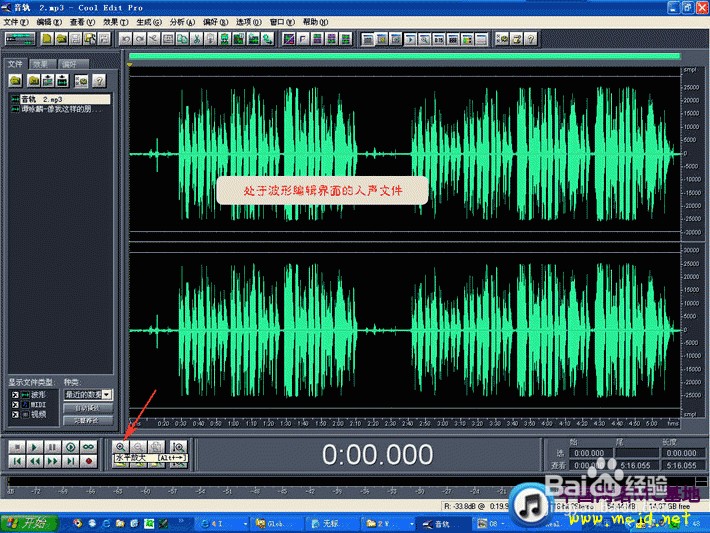Pause playback with the pause button

tap(53, 447)
